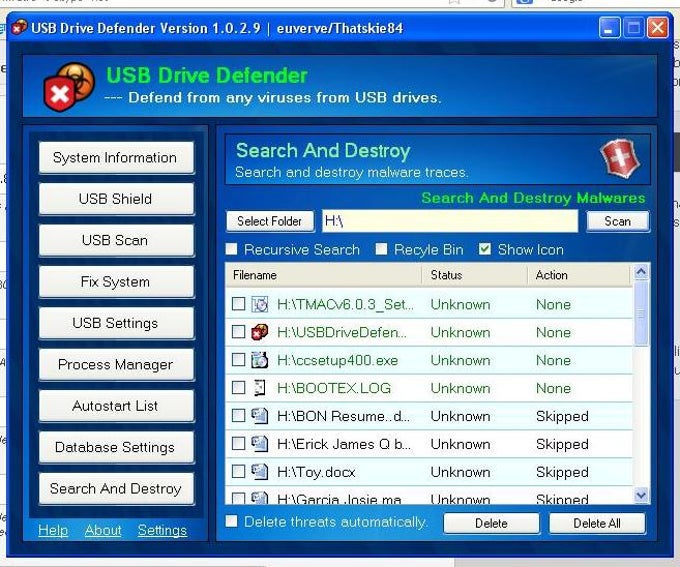
Task: Click the red cross shield icon
Action: (620, 158)
